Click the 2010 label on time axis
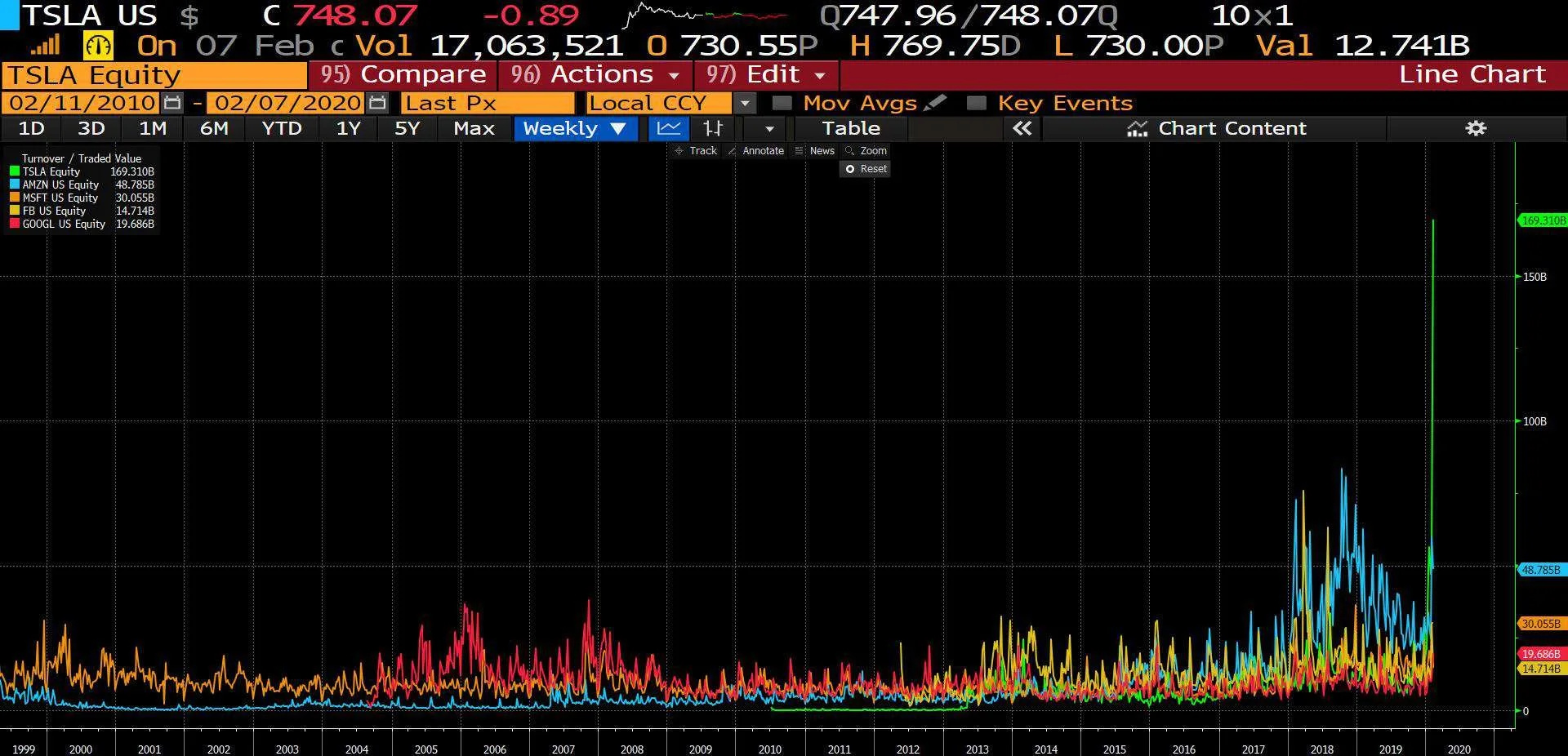The height and width of the screenshot is (756, 1568). click(x=769, y=749)
